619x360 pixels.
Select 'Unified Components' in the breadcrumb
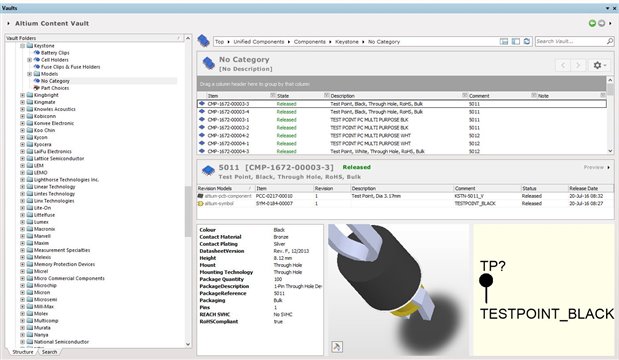tap(259, 41)
